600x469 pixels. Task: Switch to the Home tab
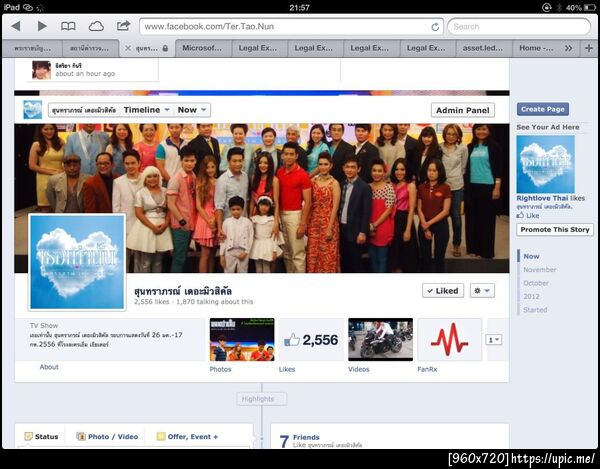coord(536,48)
